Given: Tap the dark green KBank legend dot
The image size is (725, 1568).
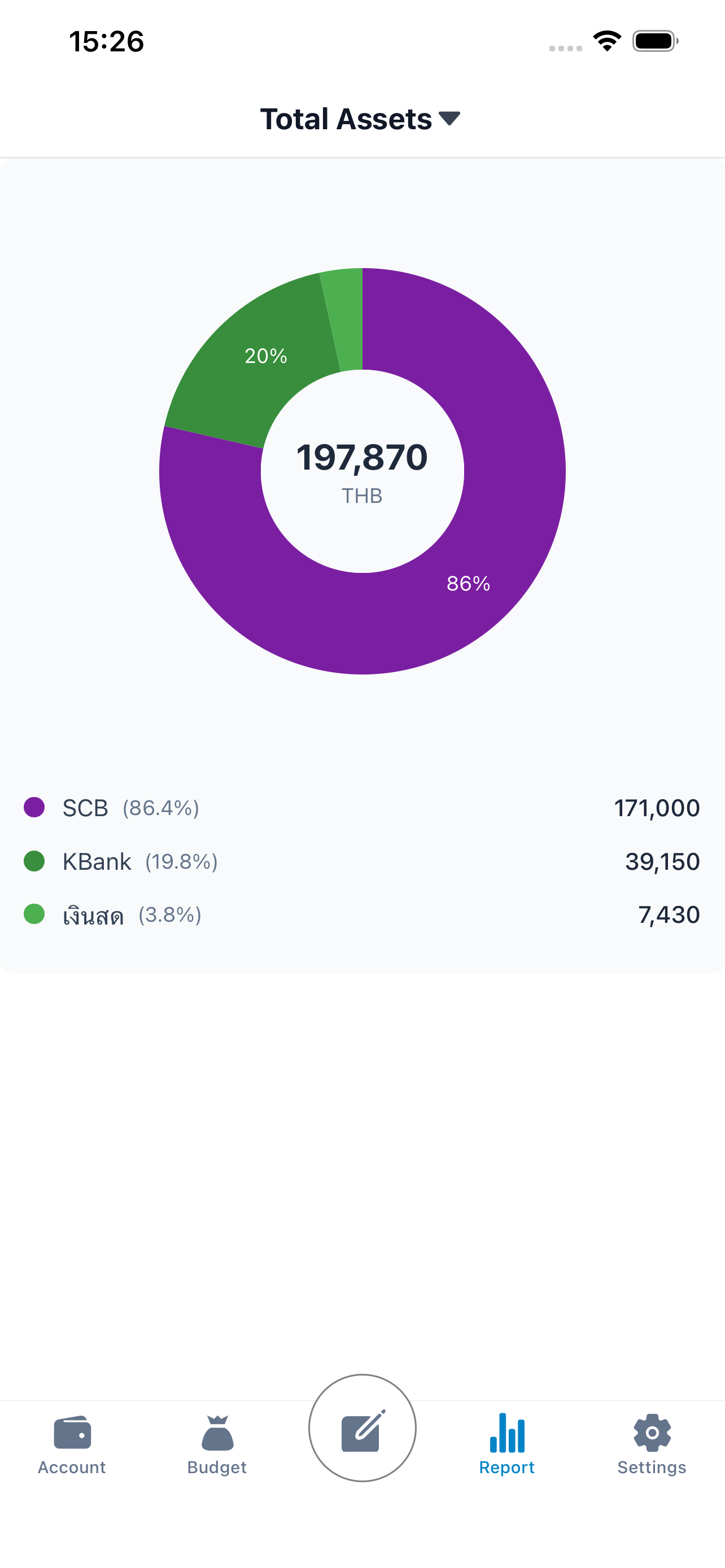Looking at the screenshot, I should (x=34, y=861).
